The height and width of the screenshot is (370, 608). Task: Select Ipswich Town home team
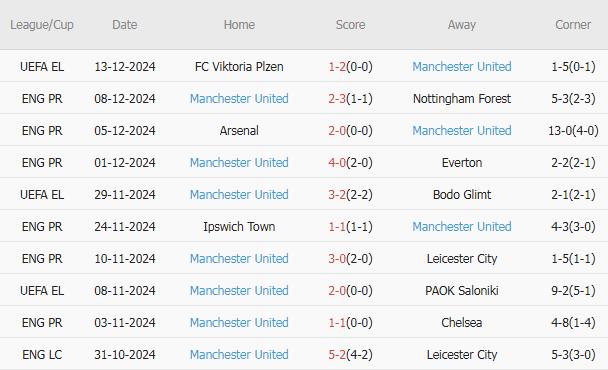pyautogui.click(x=239, y=226)
